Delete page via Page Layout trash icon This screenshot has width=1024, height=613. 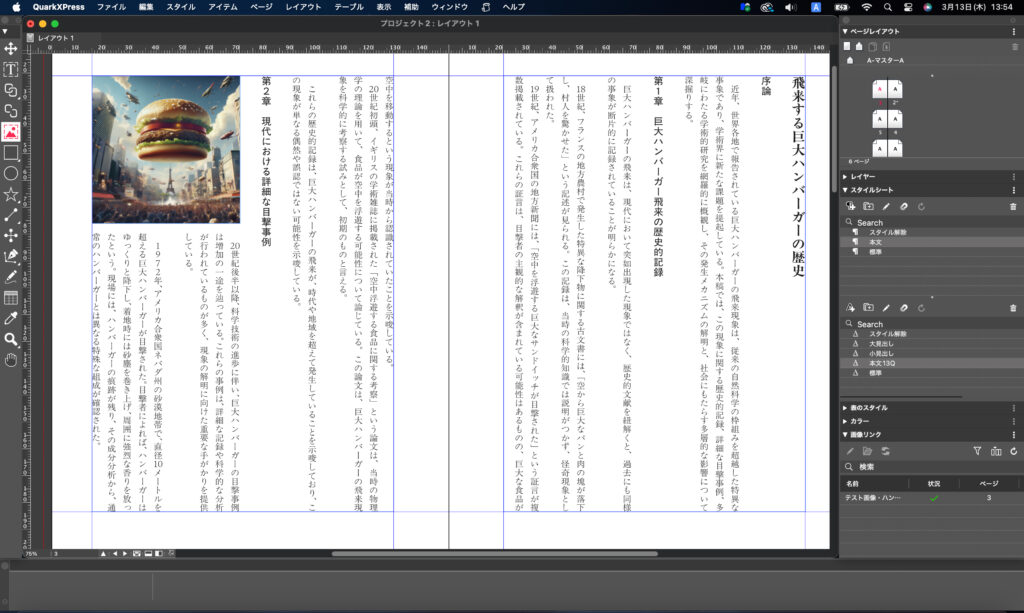pyautogui.click(x=1014, y=47)
